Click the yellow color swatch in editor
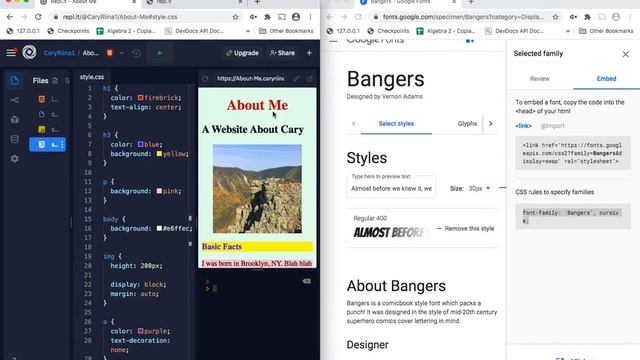This screenshot has width=640, height=360. 159,154
